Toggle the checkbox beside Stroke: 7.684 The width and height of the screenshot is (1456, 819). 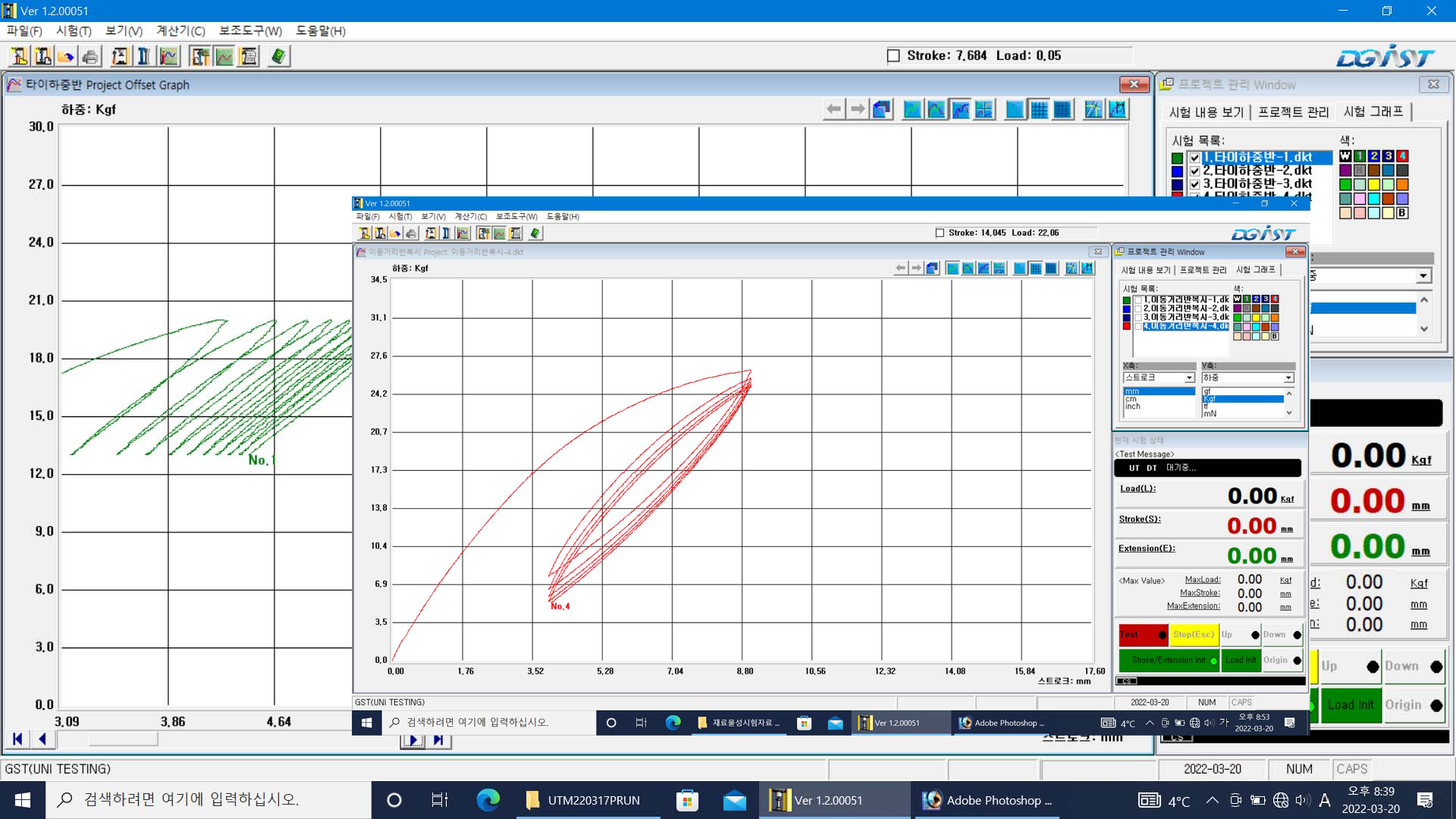coord(893,55)
